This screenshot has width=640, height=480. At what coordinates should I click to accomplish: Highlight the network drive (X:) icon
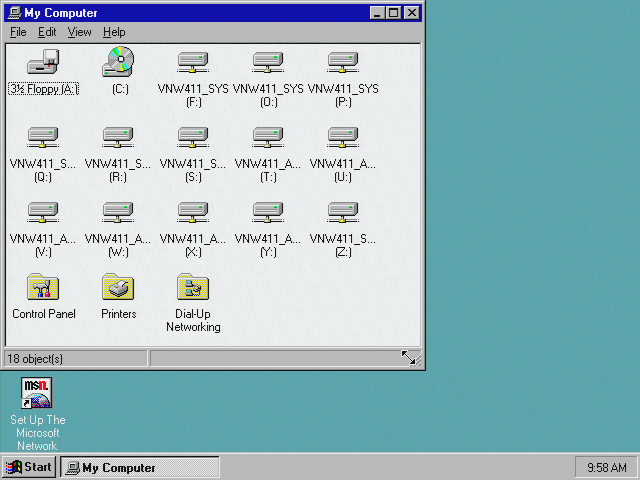click(193, 213)
